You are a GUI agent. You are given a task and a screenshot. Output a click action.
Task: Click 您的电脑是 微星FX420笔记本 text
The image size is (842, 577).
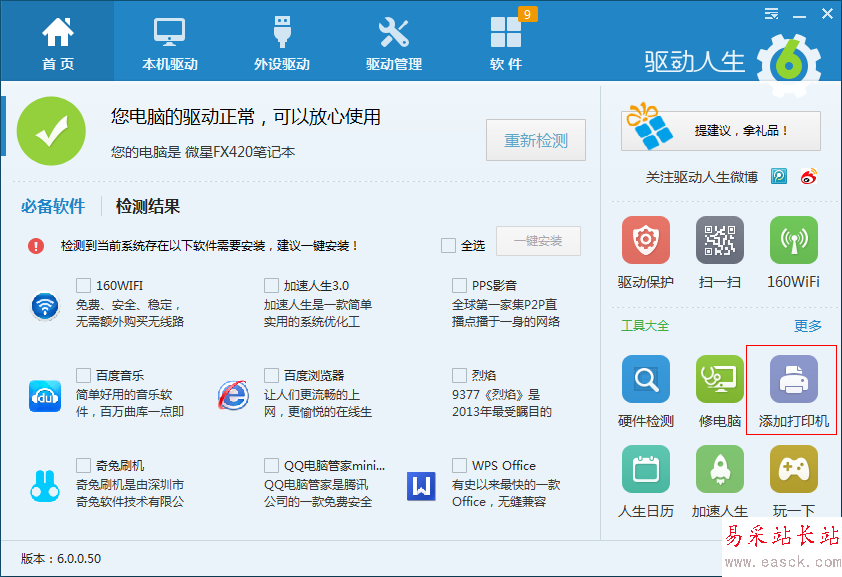click(203, 152)
